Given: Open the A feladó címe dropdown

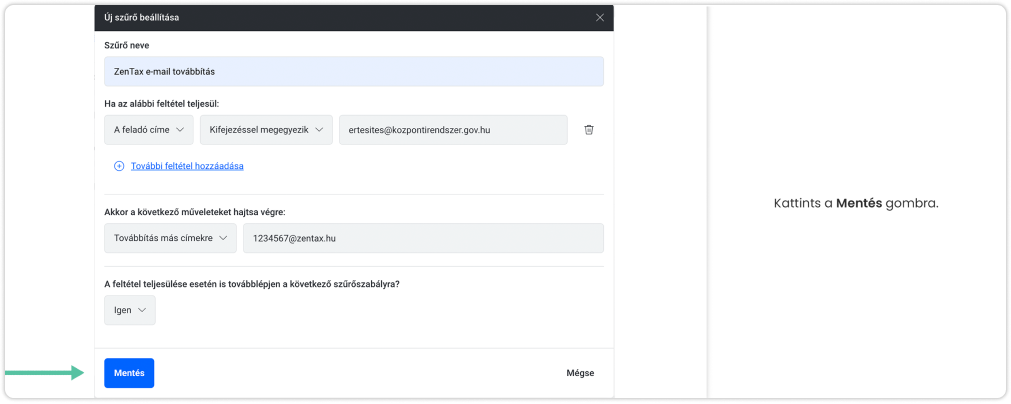Looking at the screenshot, I should [x=149, y=130].
